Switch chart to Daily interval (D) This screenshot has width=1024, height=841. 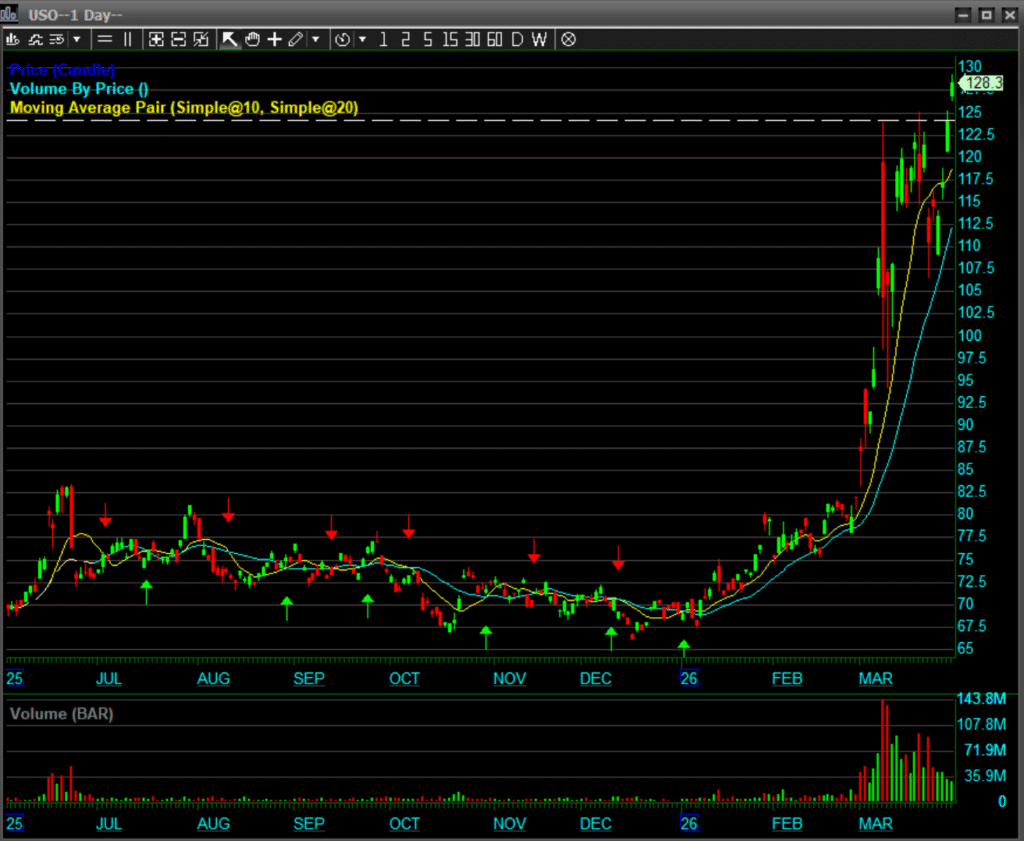517,39
